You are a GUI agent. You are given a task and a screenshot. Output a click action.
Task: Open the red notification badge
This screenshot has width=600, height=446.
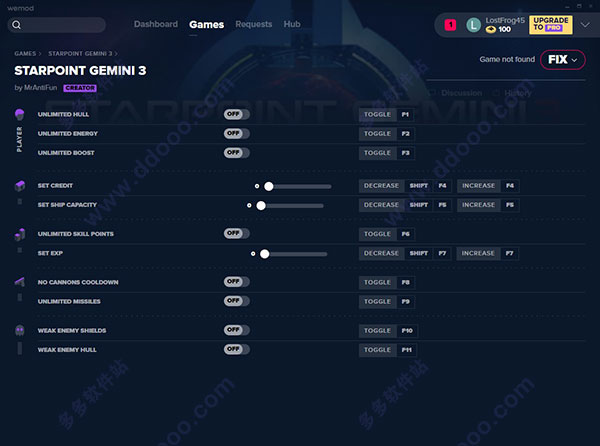[x=450, y=25]
